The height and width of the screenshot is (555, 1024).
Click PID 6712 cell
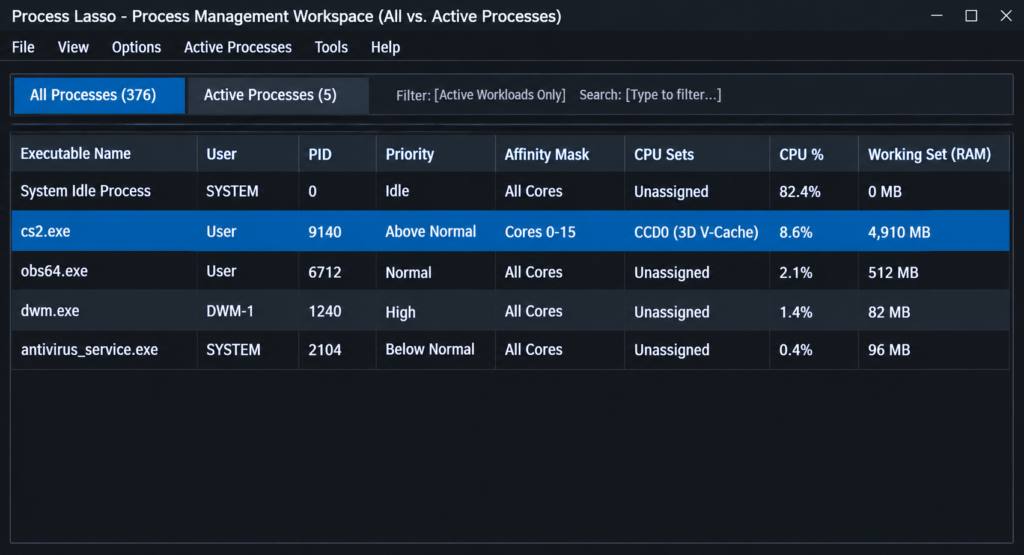click(x=325, y=272)
